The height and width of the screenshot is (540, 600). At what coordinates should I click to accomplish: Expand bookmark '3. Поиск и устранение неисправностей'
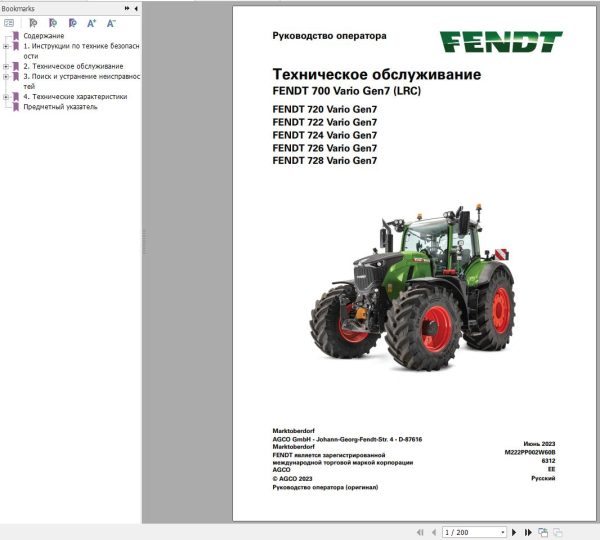[x=6, y=77]
